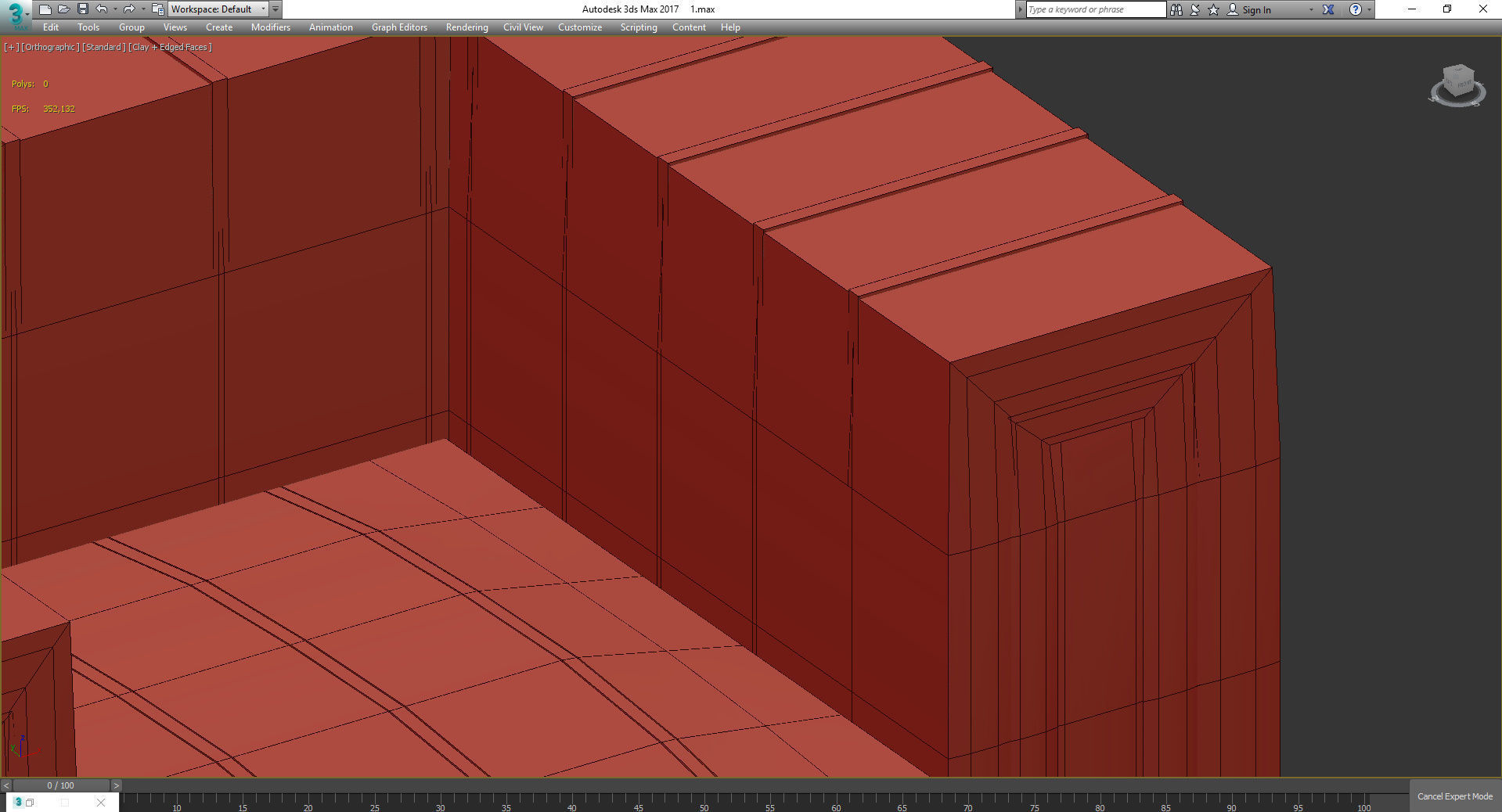
Task: Click the viewport [+] general menu label
Action: coord(11,47)
